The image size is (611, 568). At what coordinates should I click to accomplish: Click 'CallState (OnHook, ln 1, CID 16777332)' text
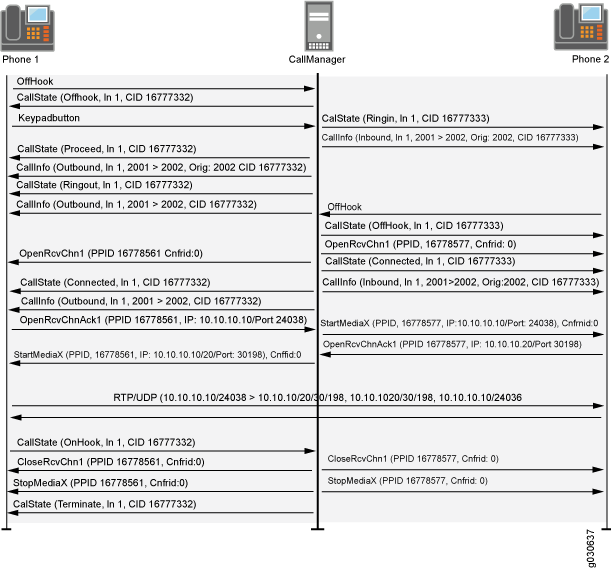point(106,443)
